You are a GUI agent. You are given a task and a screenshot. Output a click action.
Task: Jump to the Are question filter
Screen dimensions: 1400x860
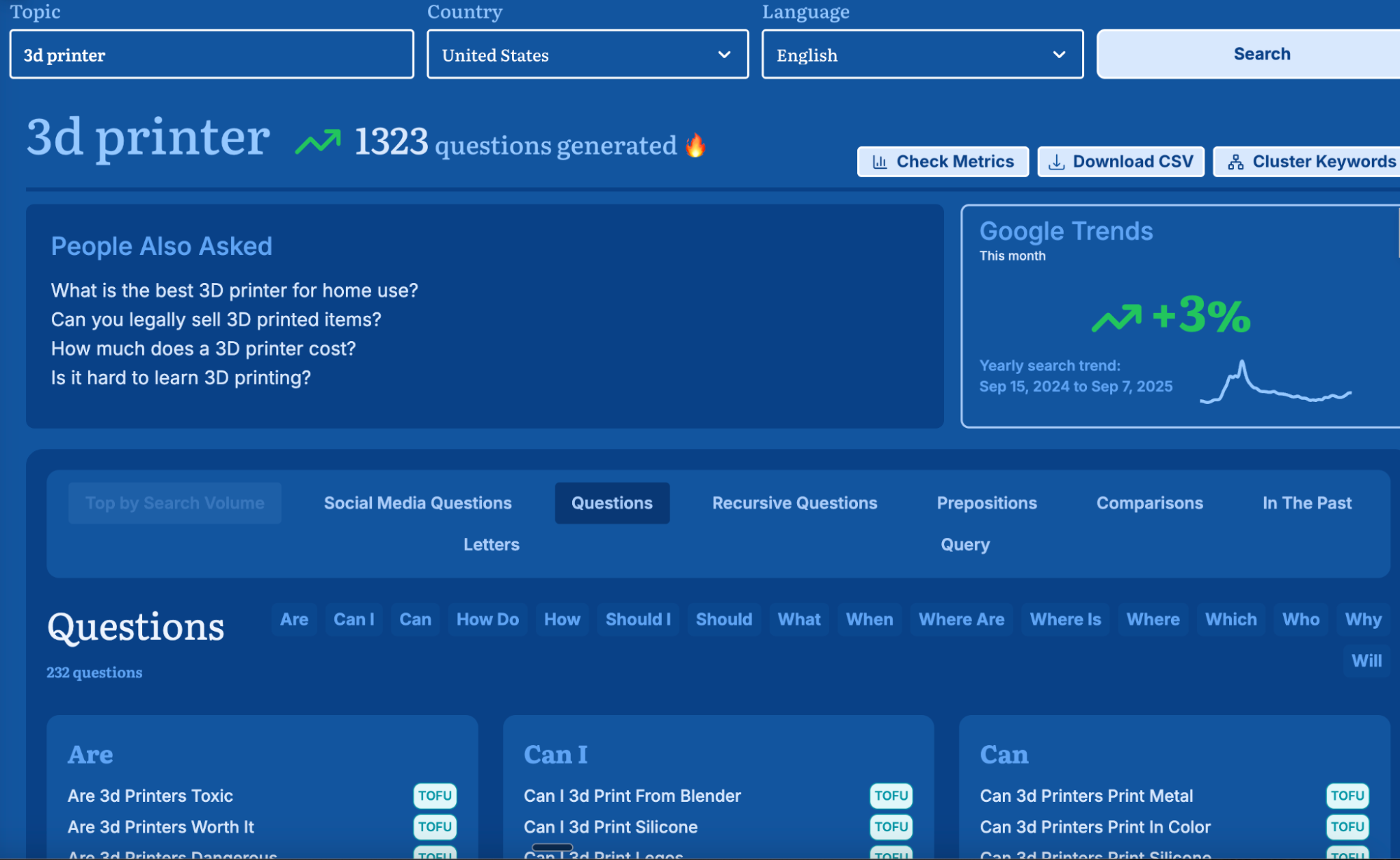pos(294,619)
